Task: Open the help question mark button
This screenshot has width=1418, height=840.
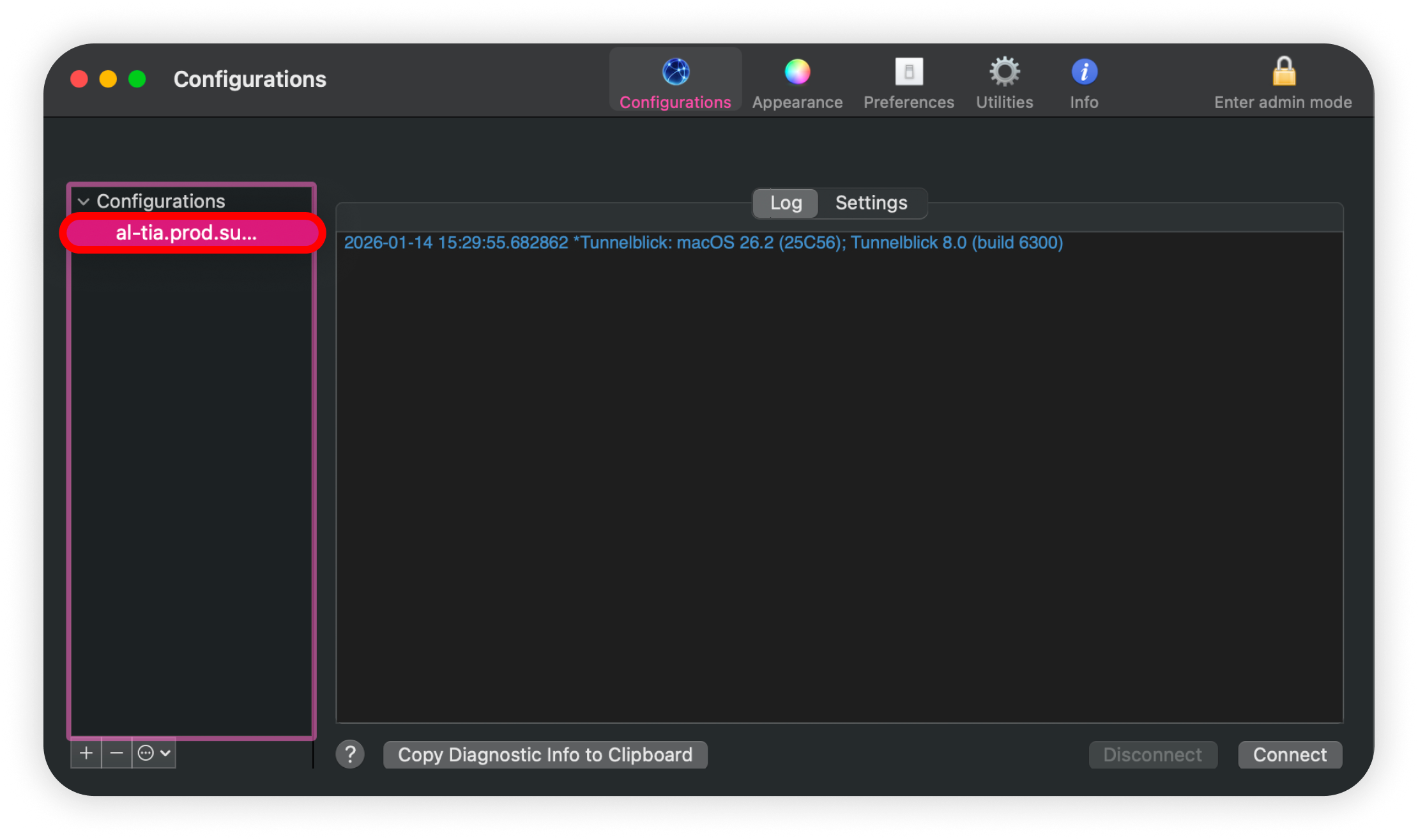Action: point(350,754)
